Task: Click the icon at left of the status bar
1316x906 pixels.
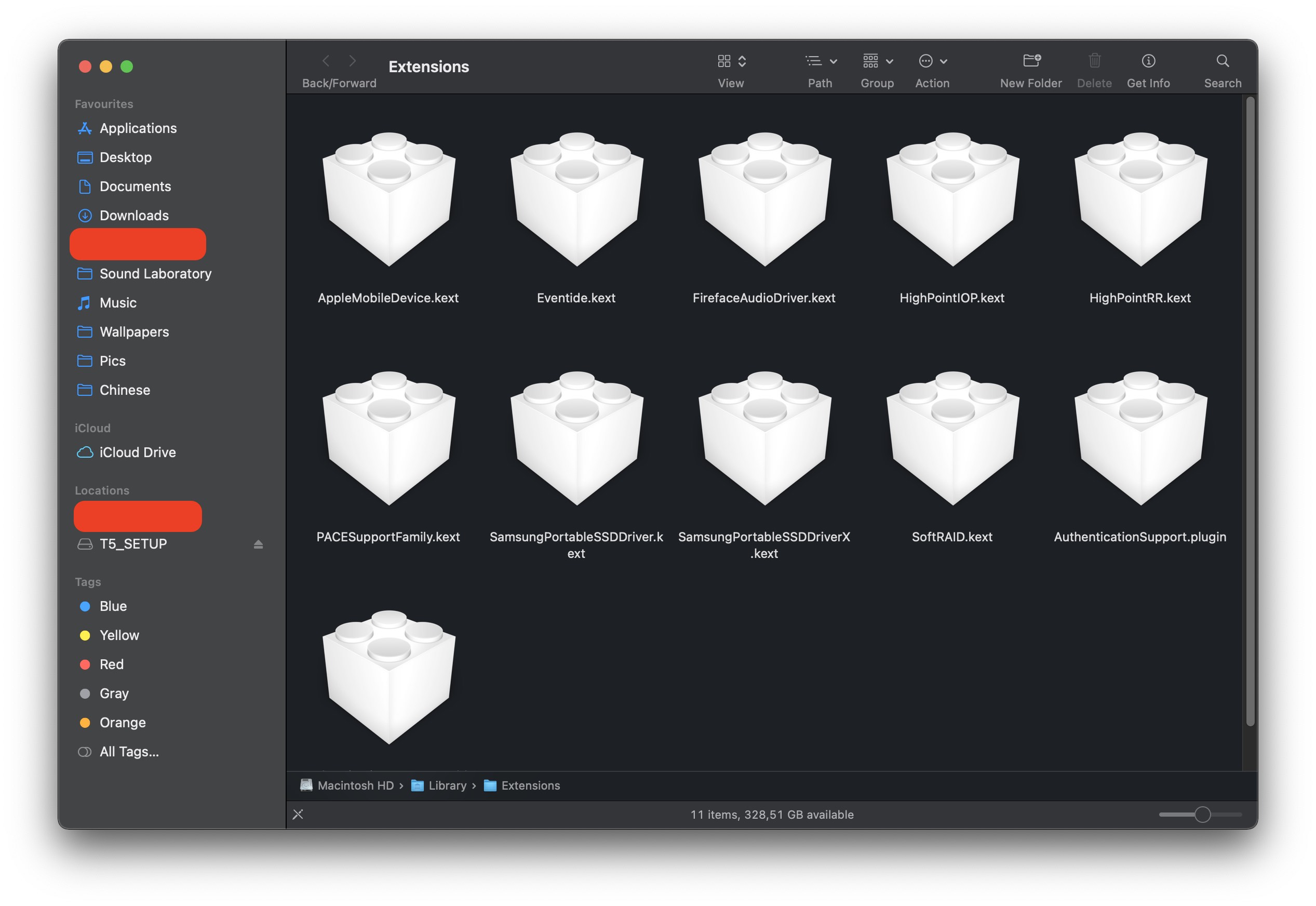Action: tap(298, 815)
